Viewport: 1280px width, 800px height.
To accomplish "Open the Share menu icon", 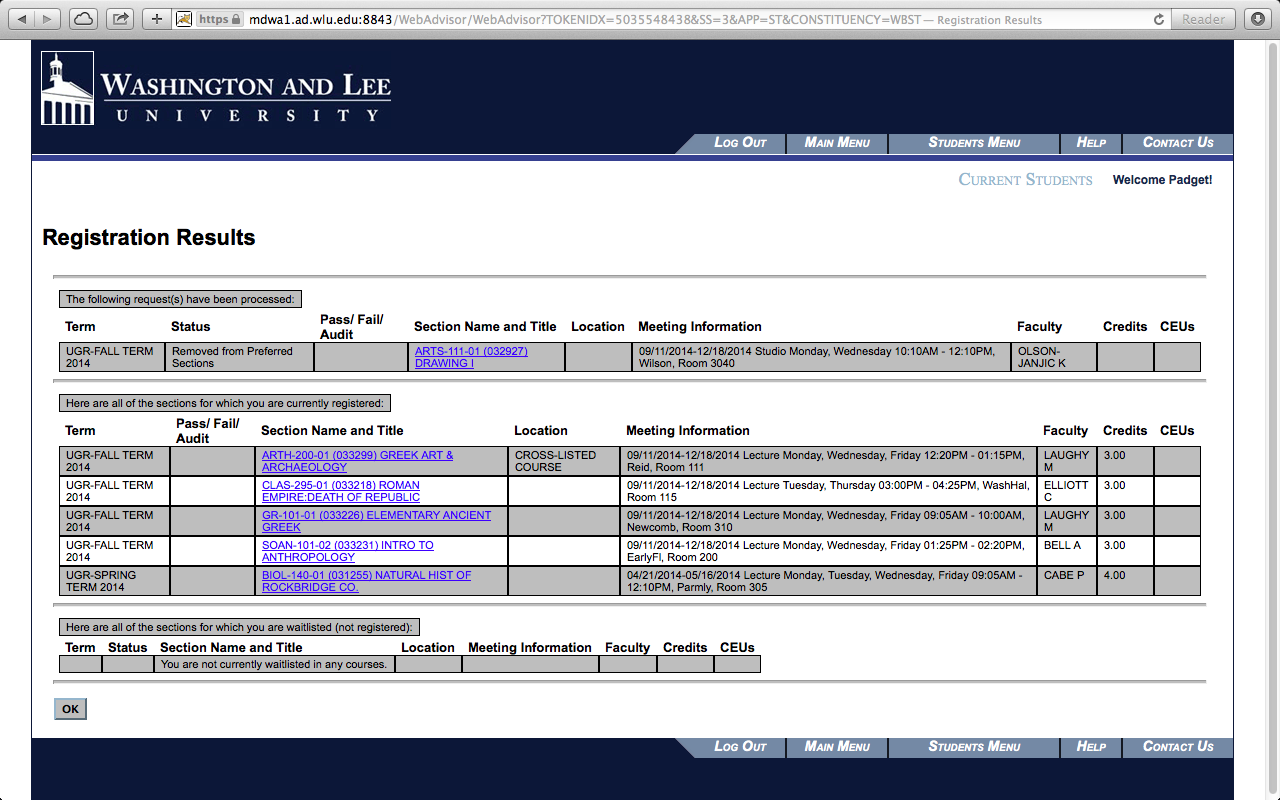I will (x=120, y=17).
